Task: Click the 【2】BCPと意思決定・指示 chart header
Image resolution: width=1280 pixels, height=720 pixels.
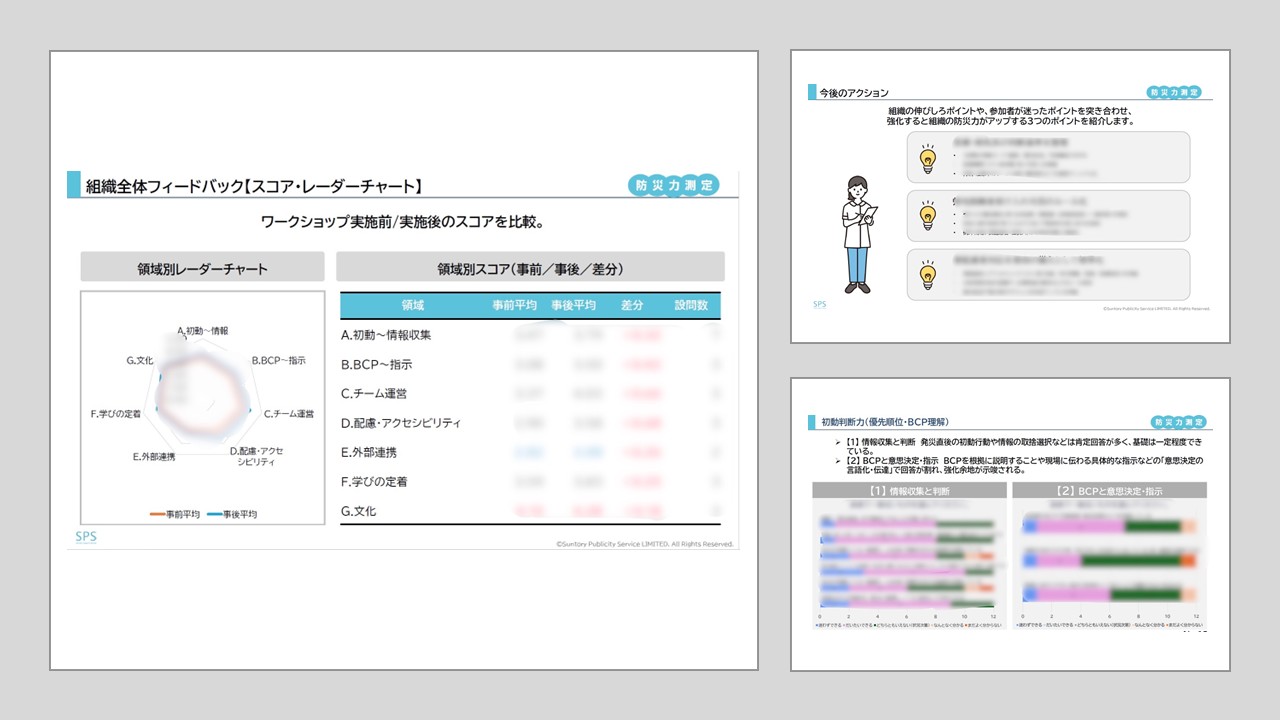Action: (x=1109, y=491)
